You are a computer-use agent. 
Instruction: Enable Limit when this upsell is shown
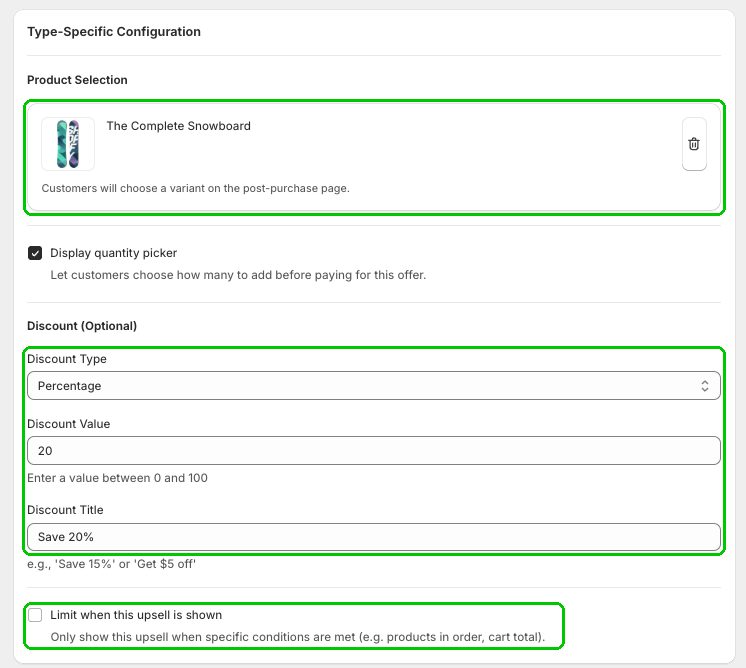click(x=35, y=615)
